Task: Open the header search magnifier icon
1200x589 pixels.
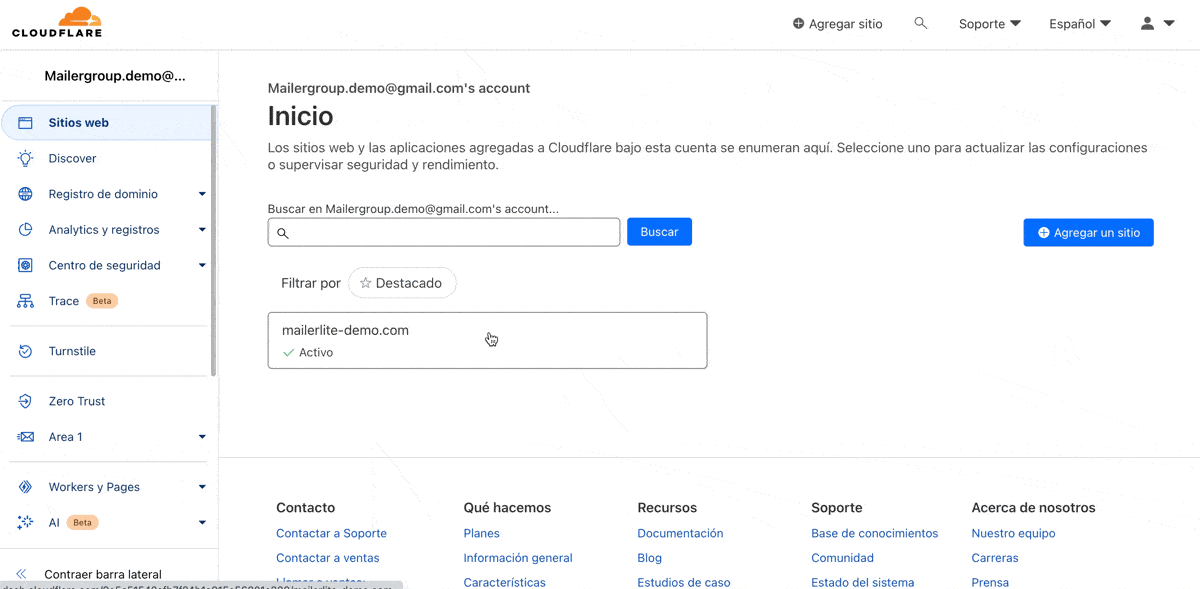Action: click(x=921, y=23)
